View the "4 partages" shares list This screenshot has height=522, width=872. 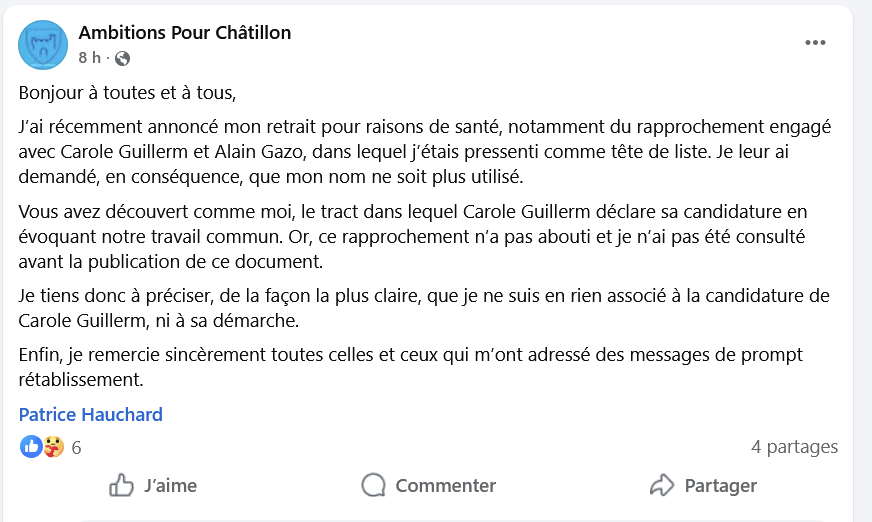[794, 447]
